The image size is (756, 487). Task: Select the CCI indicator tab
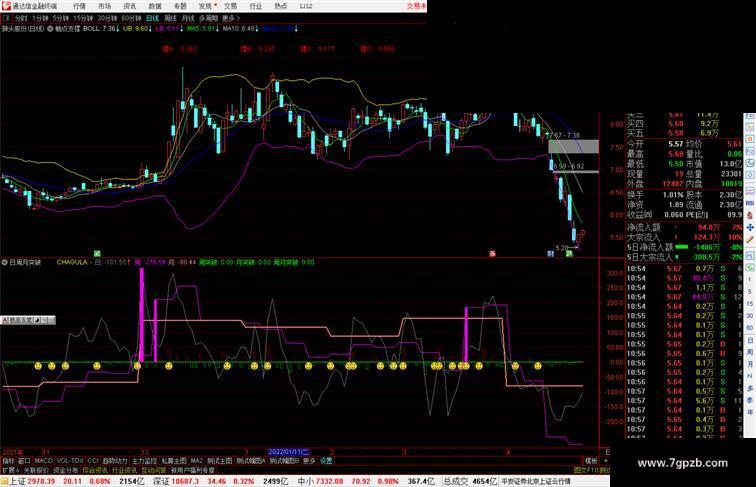coord(93,461)
